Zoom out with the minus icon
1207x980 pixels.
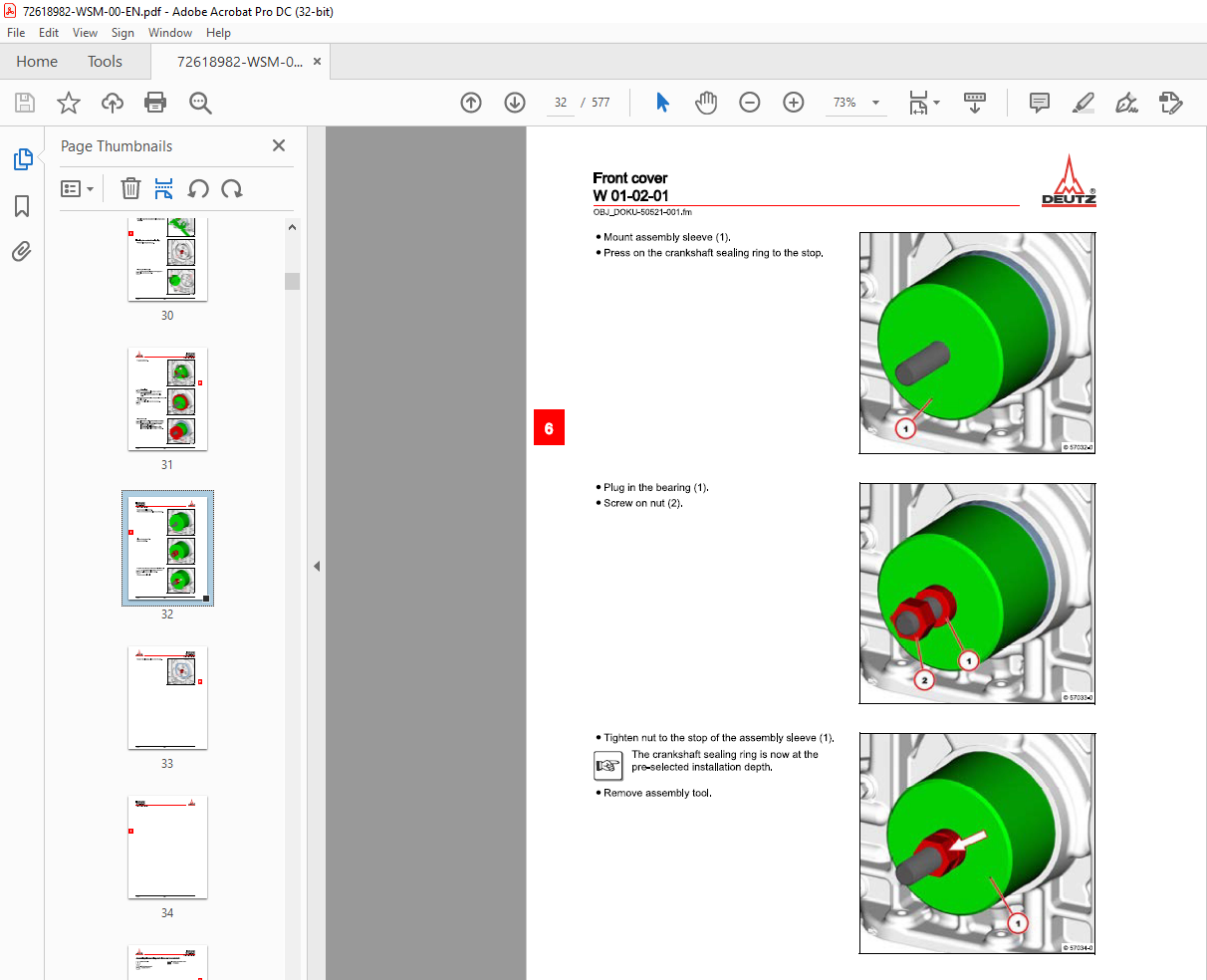click(x=750, y=103)
